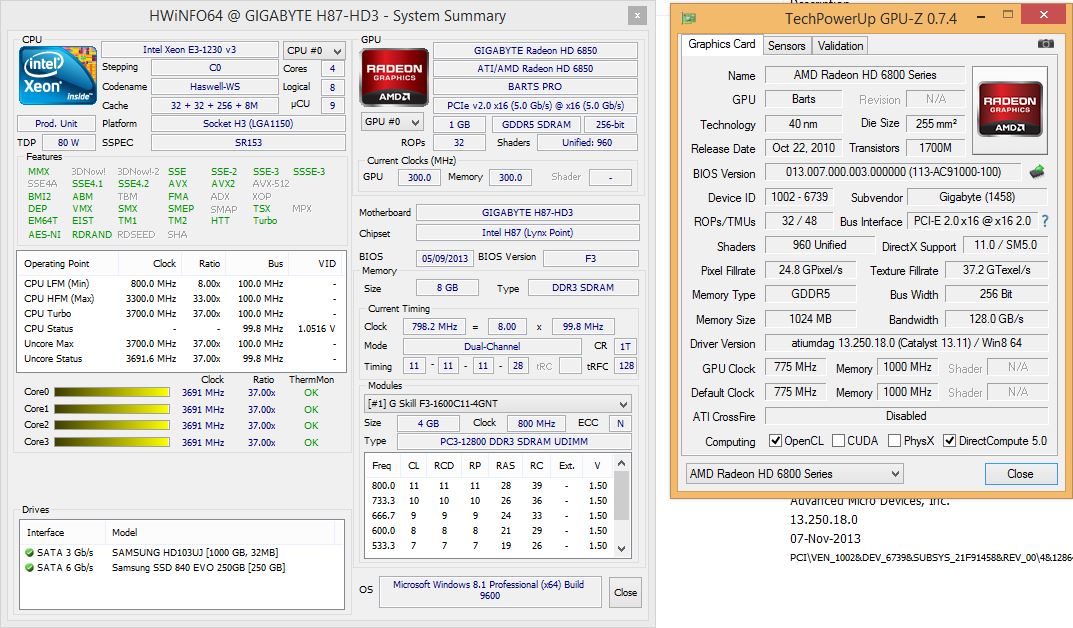Click the Codename Haswell-WS field

pos(214,87)
